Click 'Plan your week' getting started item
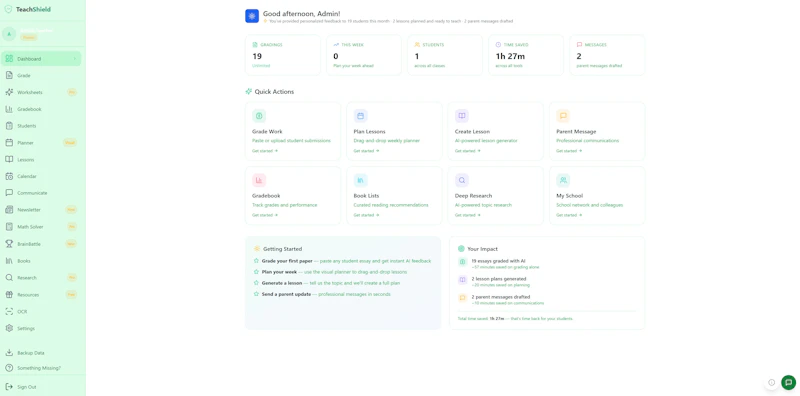 (x=331, y=272)
